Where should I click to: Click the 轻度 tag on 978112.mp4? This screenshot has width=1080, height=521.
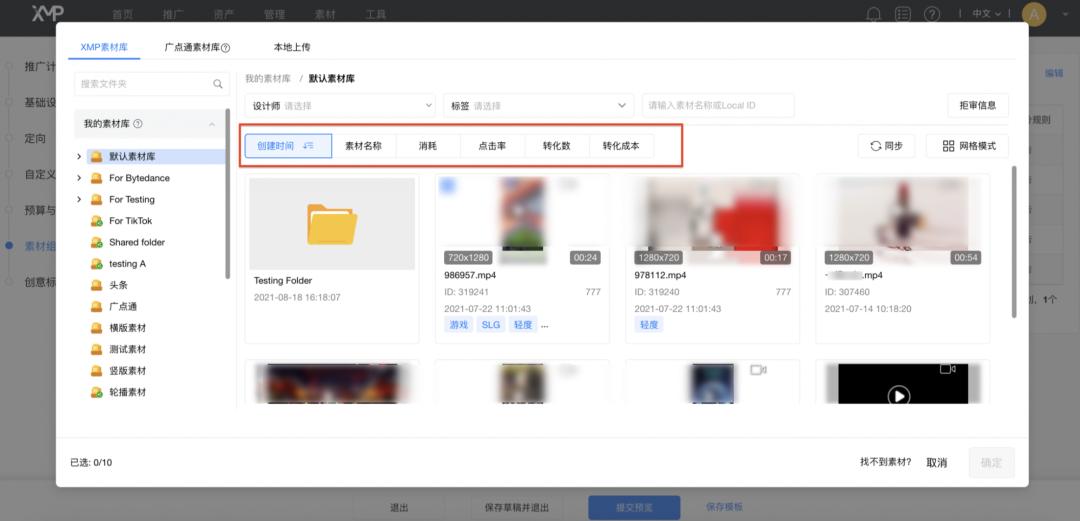coord(649,325)
